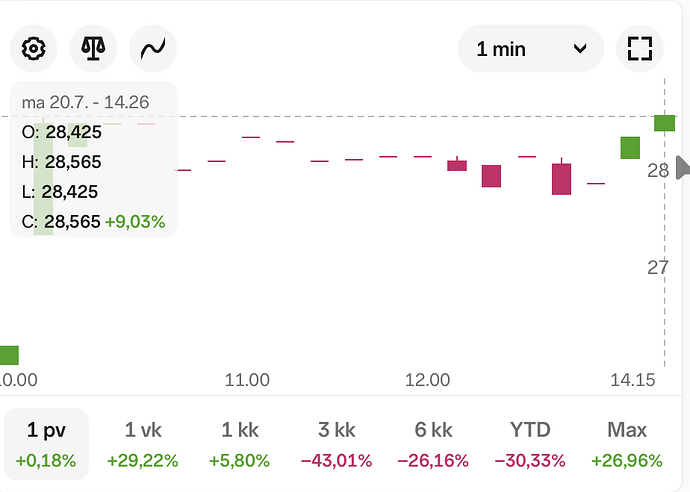Click the 11.00 time axis label
Viewport: 690px width, 492px height.
click(247, 380)
